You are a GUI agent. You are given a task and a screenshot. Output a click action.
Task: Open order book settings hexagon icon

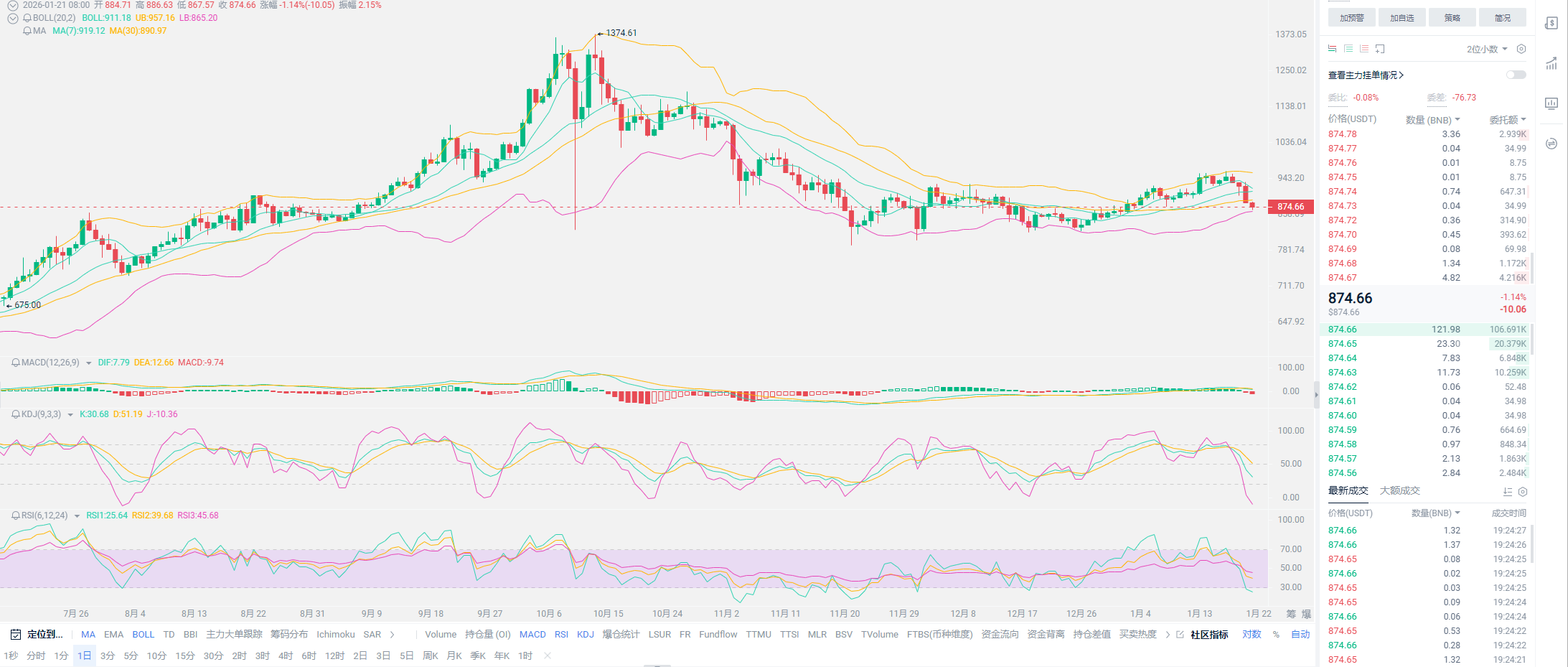tap(1521, 49)
